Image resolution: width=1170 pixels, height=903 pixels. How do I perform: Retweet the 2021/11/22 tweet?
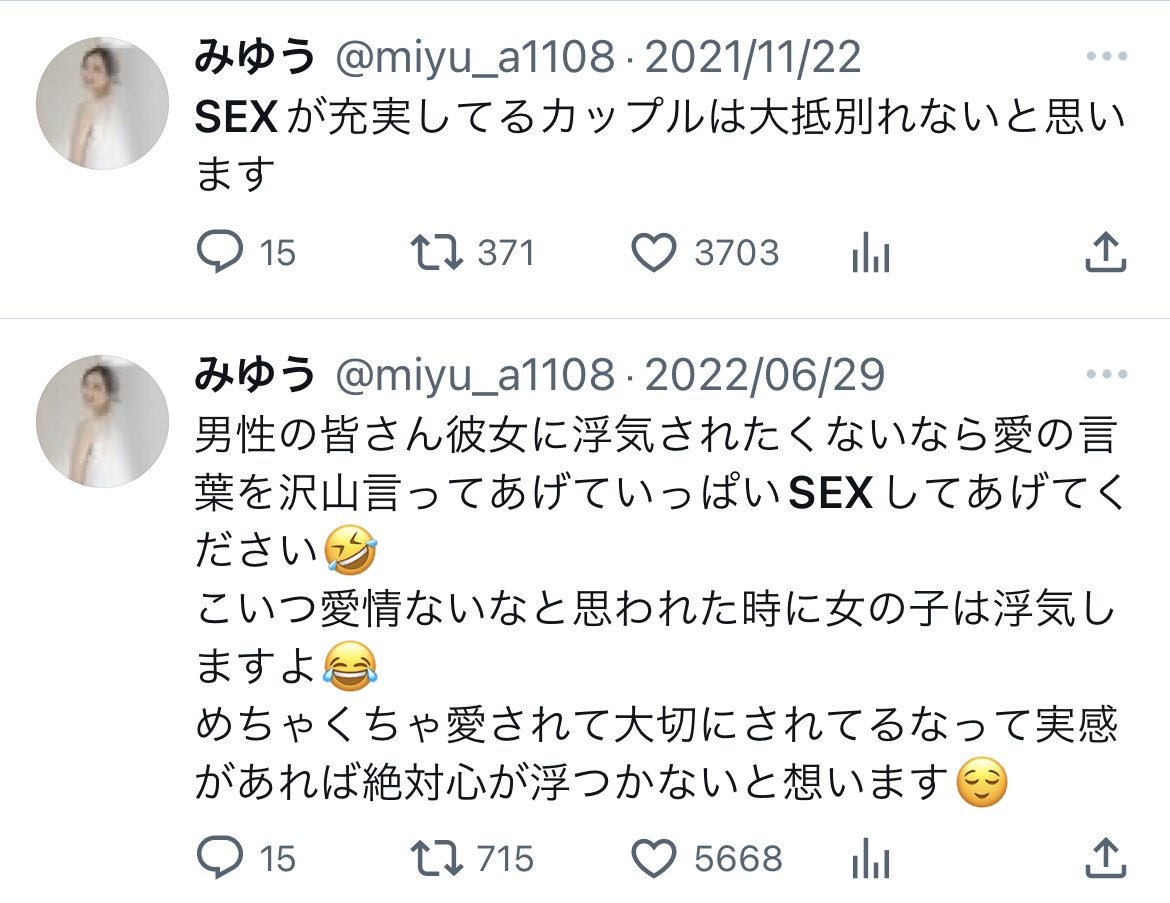pos(437,252)
